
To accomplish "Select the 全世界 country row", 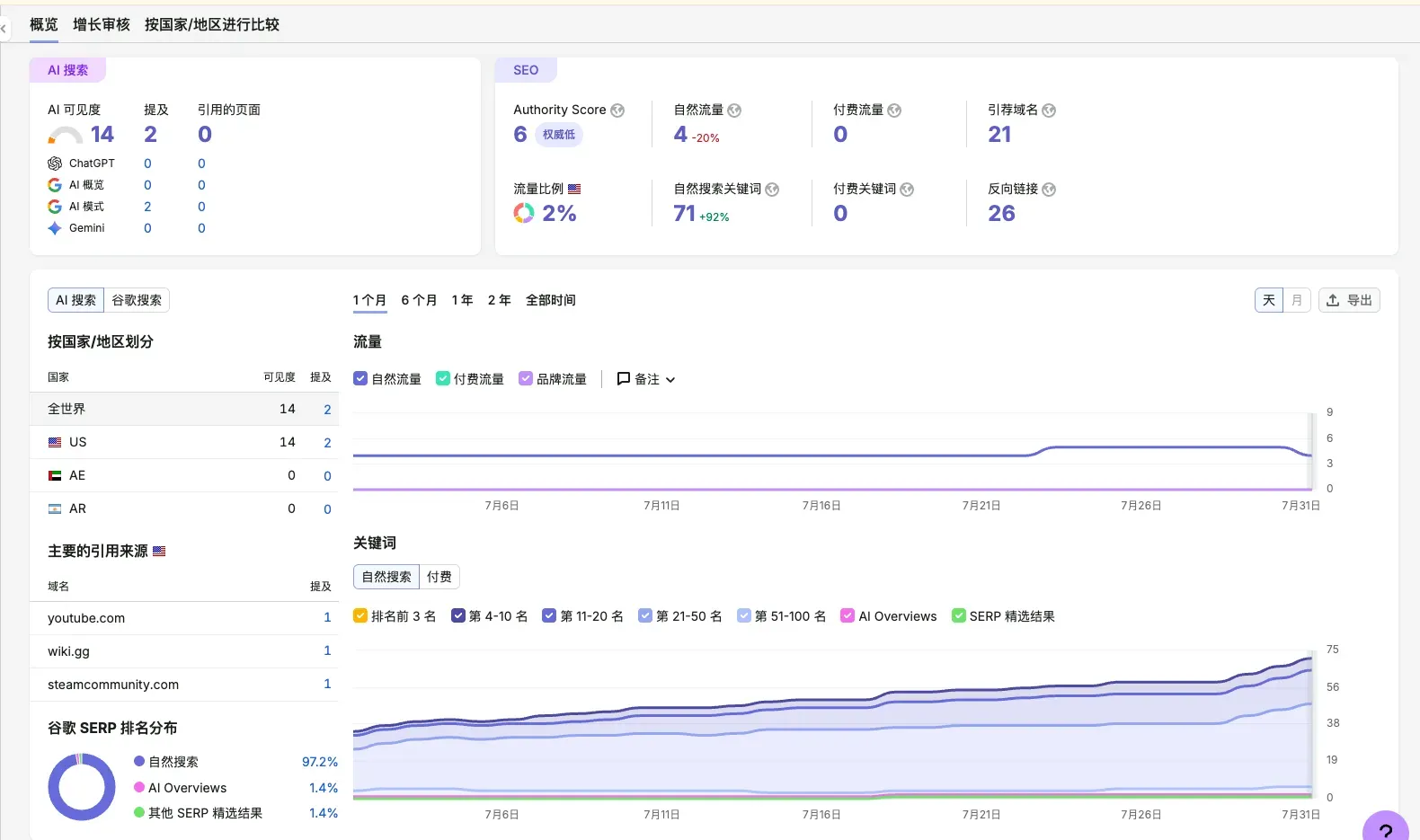I will point(184,409).
